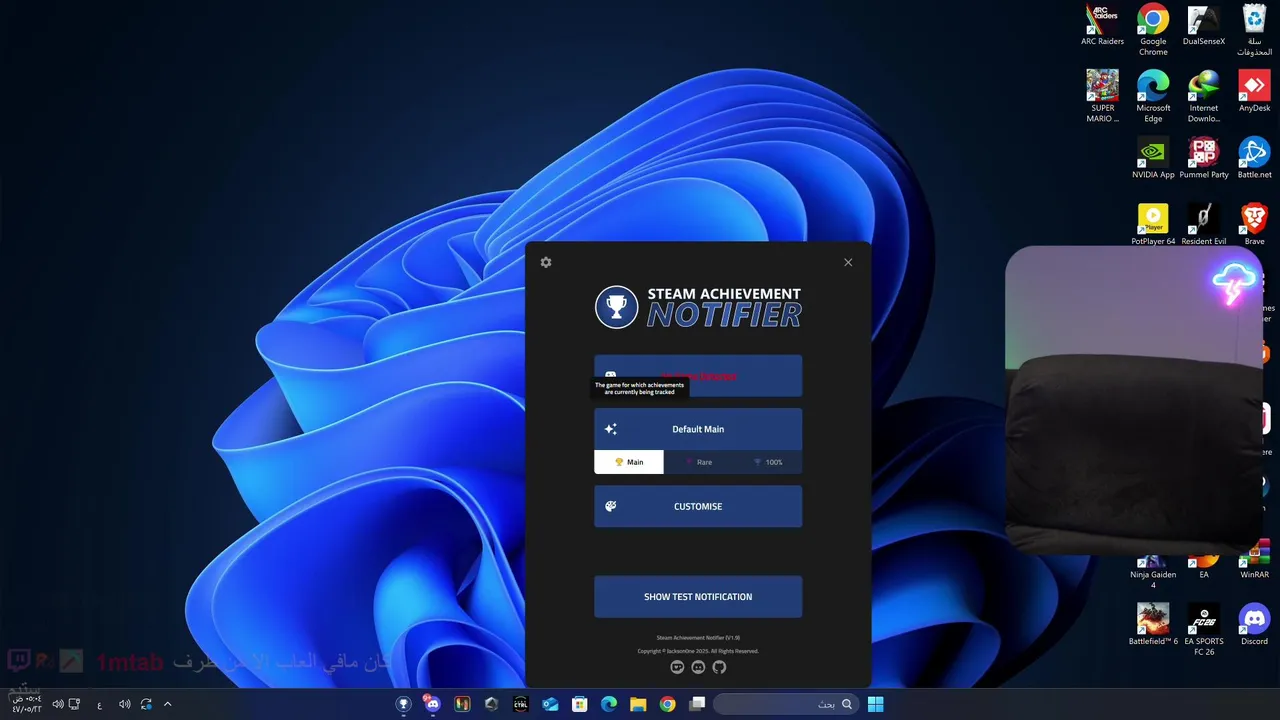Screen dimensions: 1280x720
Task: Open the Recycle Bin desktop icon
Action: [1254, 30]
